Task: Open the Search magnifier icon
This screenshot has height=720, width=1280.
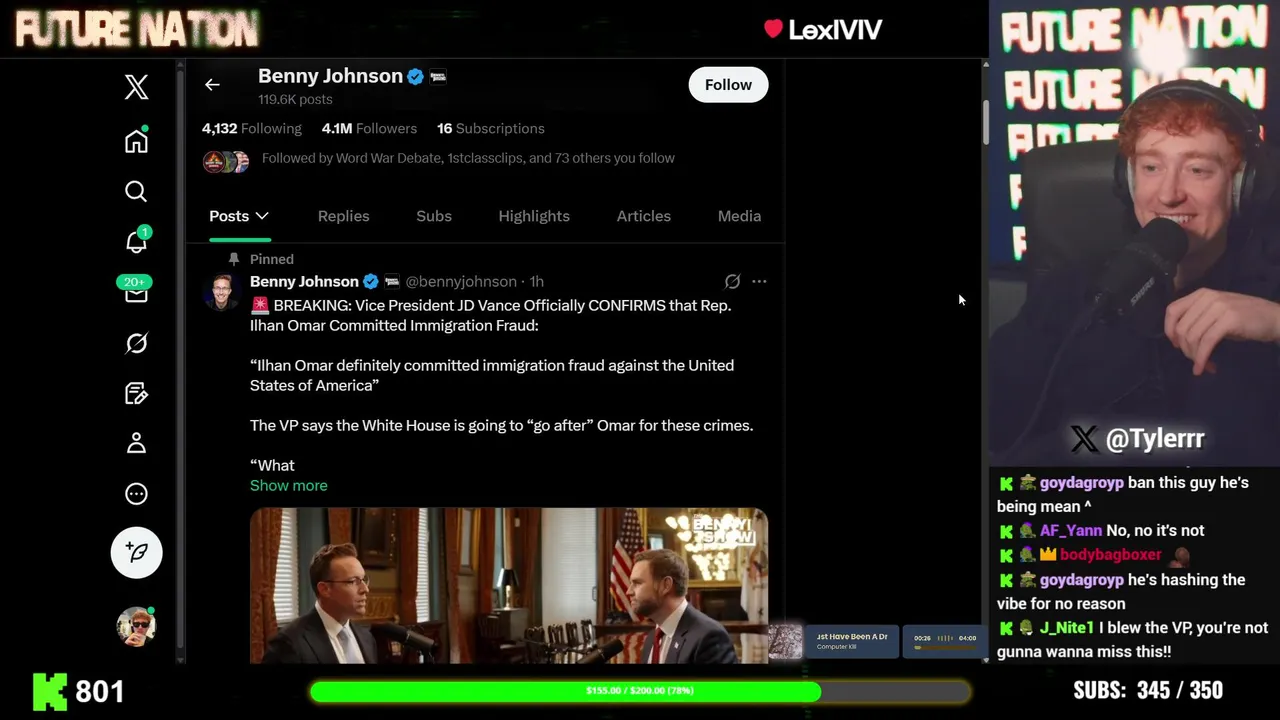Action: pyautogui.click(x=136, y=191)
